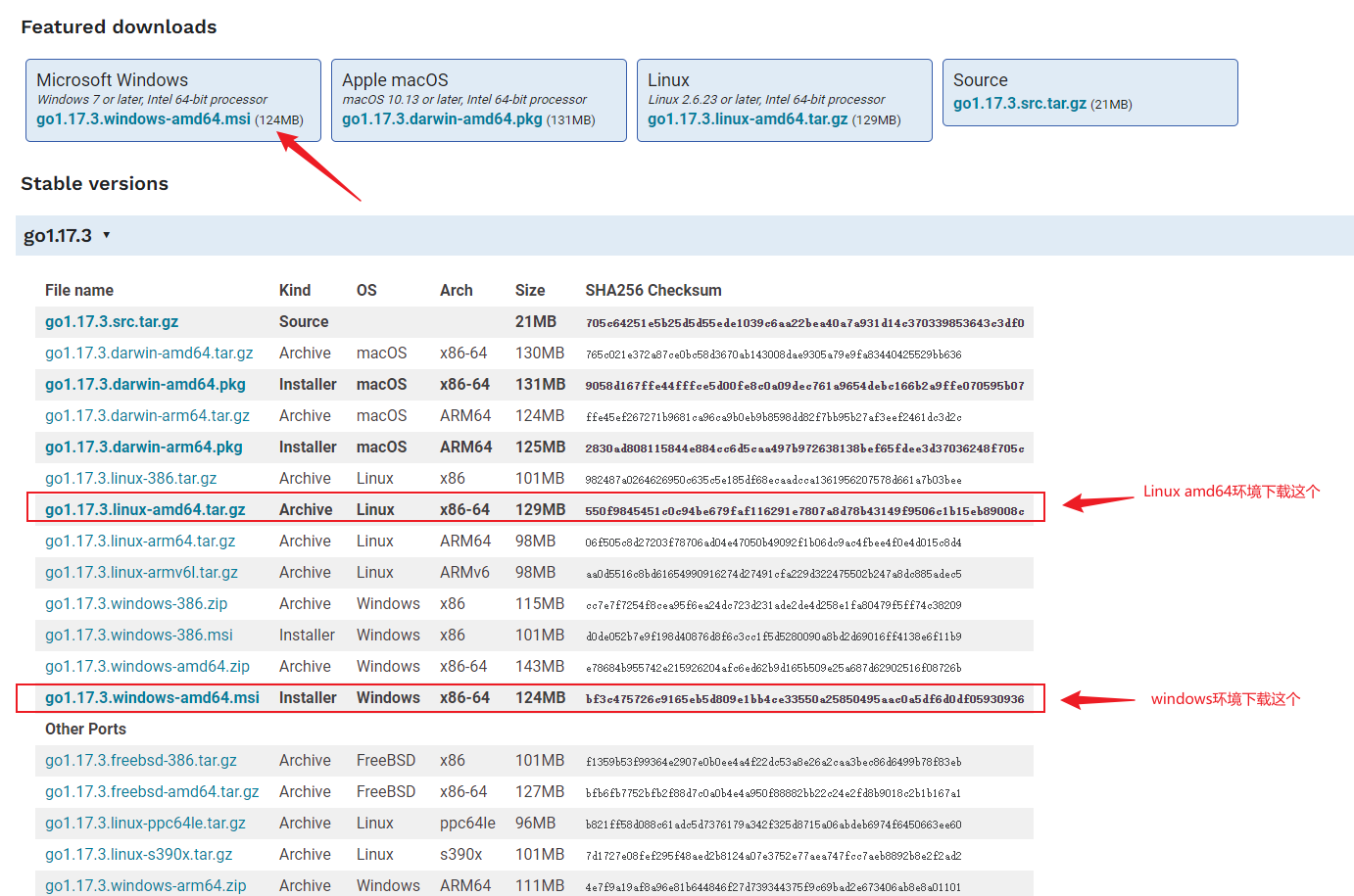Viewport: 1354px width, 896px height.
Task: Click the go1.17.3.windows-386.msi installer link
Action: click(x=139, y=636)
